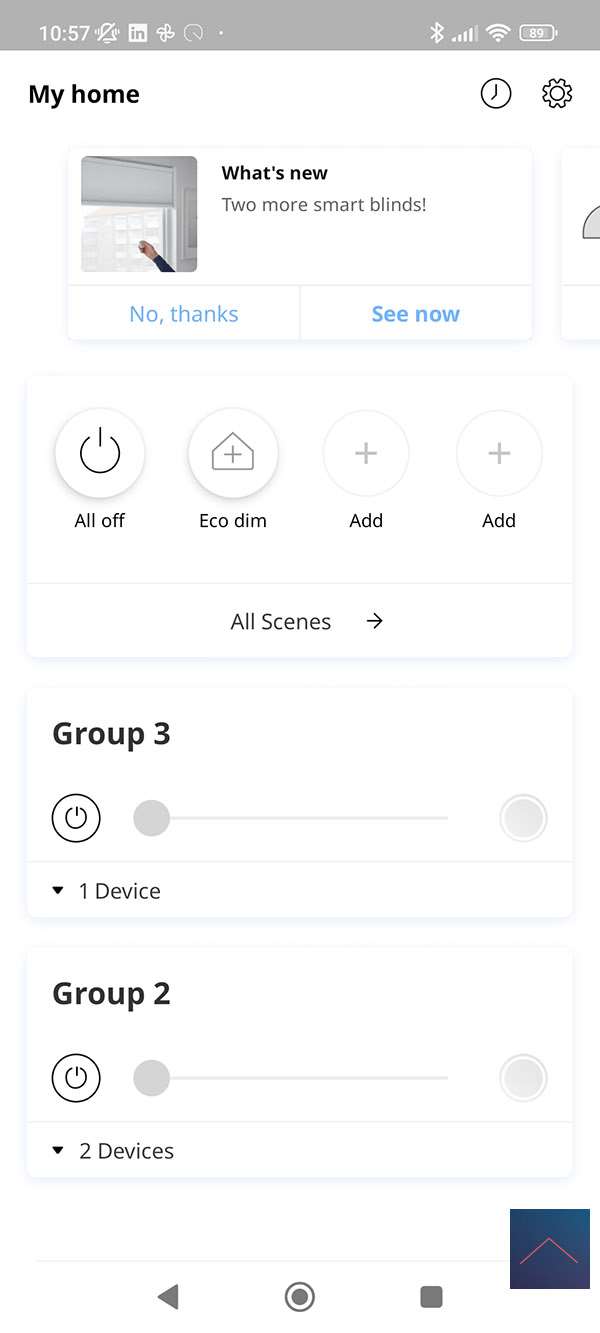Activate the Eco dim scene

pyautogui.click(x=233, y=453)
